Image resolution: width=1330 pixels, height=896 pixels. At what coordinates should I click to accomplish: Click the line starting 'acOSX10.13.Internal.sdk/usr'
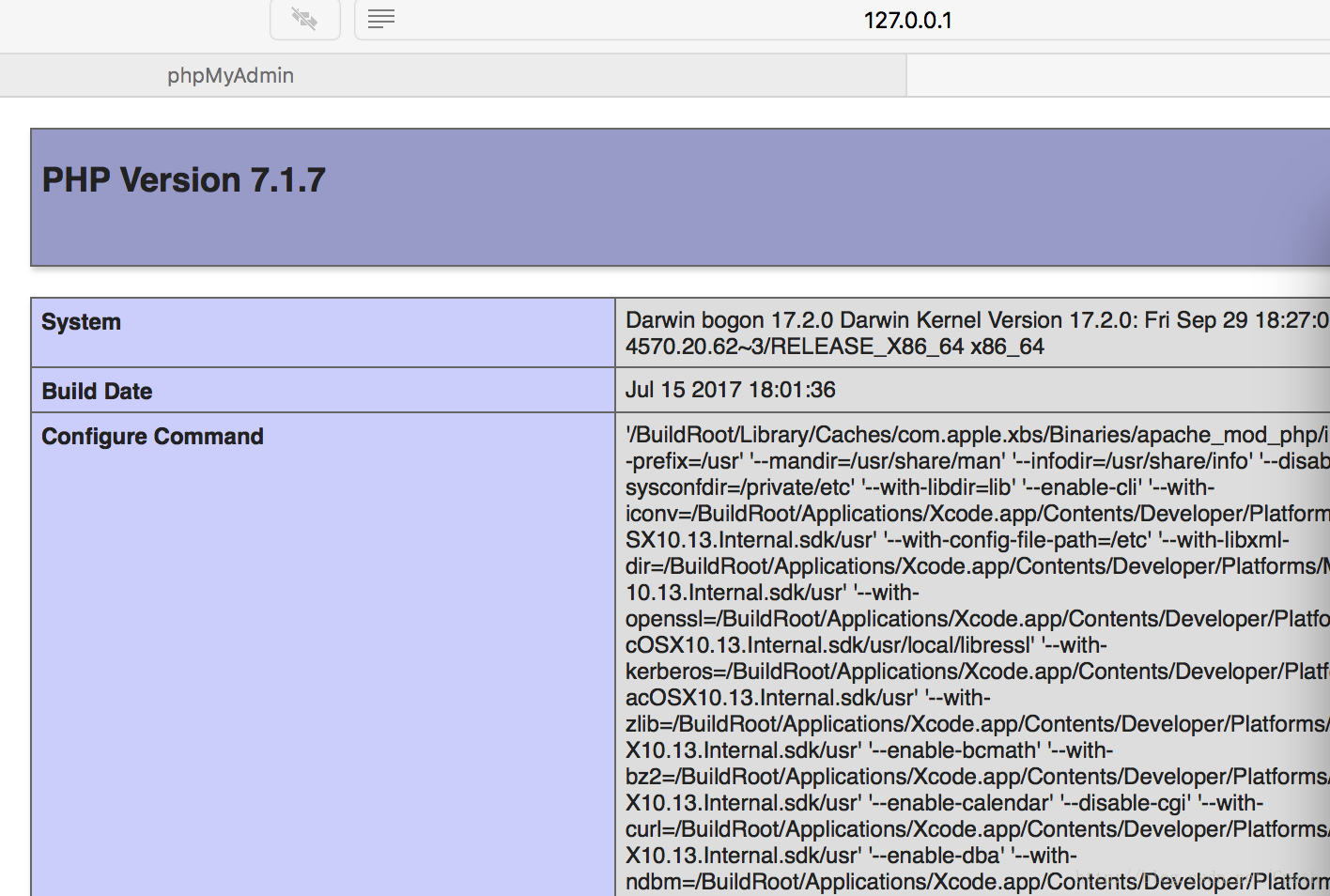click(808, 698)
